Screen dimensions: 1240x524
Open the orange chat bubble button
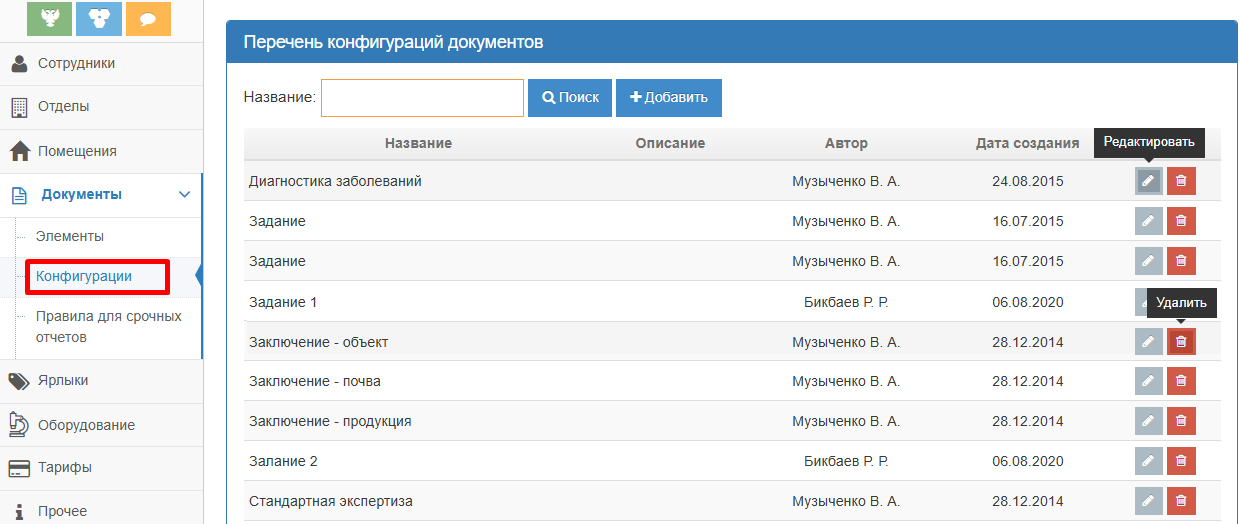pos(148,18)
